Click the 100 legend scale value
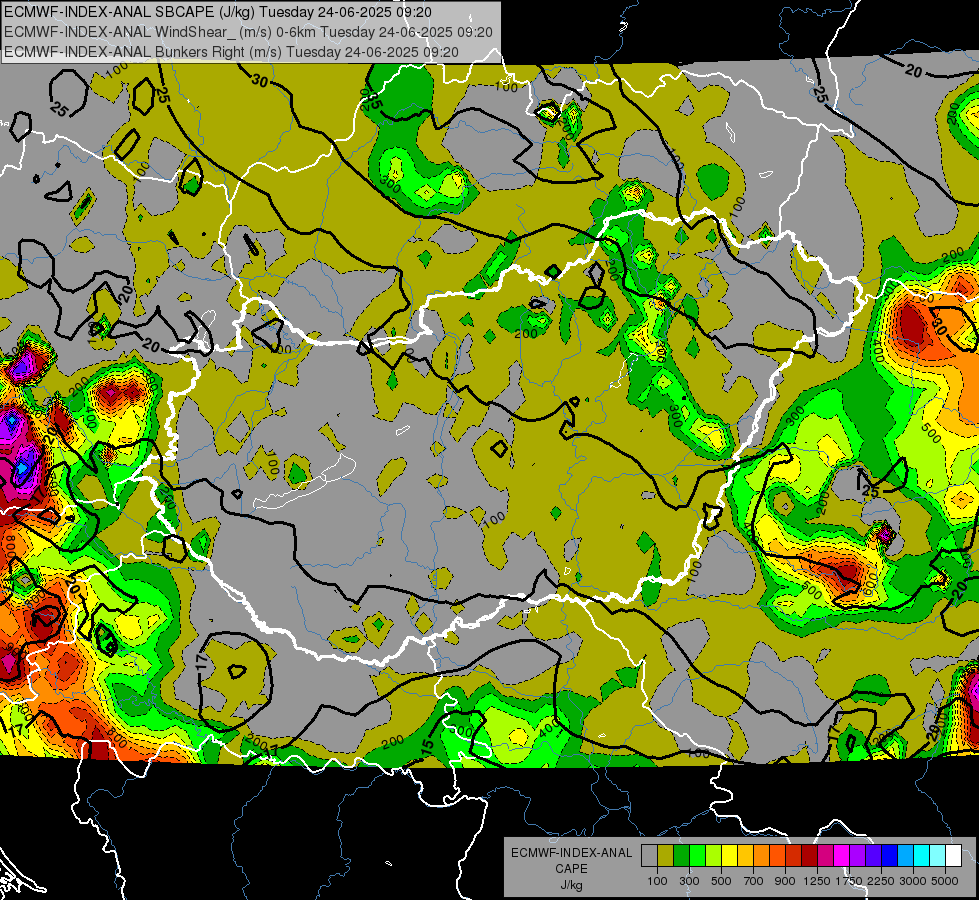Viewport: 979px width, 900px height. pyautogui.click(x=657, y=881)
